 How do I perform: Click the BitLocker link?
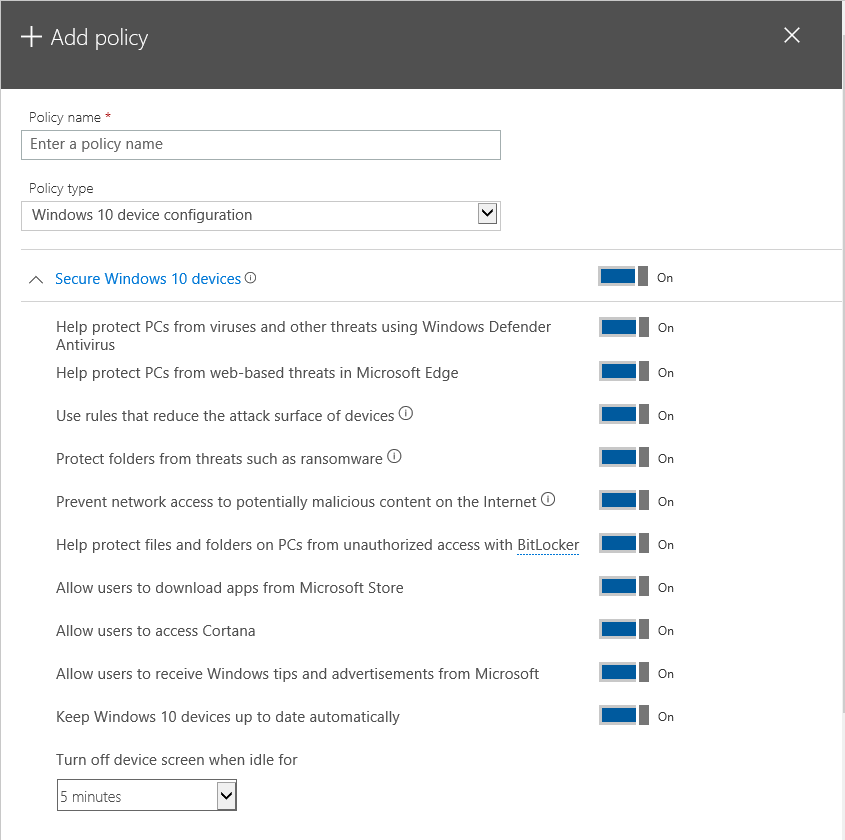[548, 545]
